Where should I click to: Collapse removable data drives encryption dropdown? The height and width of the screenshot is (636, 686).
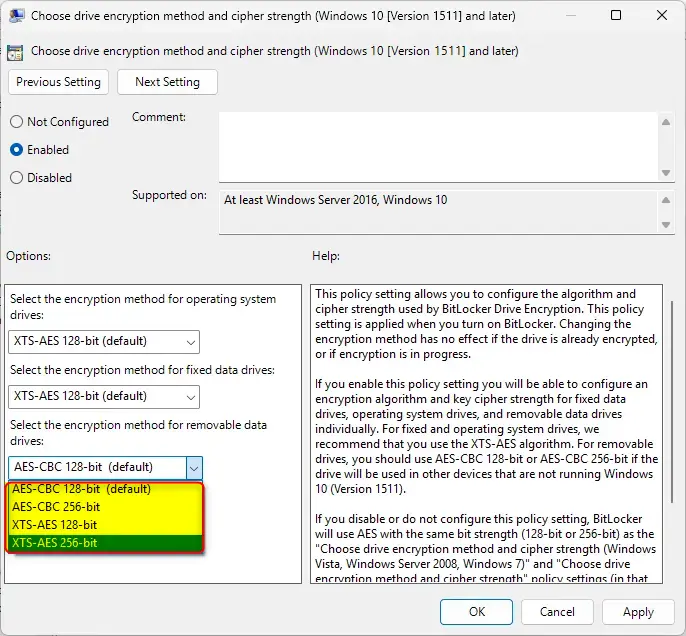(x=194, y=468)
